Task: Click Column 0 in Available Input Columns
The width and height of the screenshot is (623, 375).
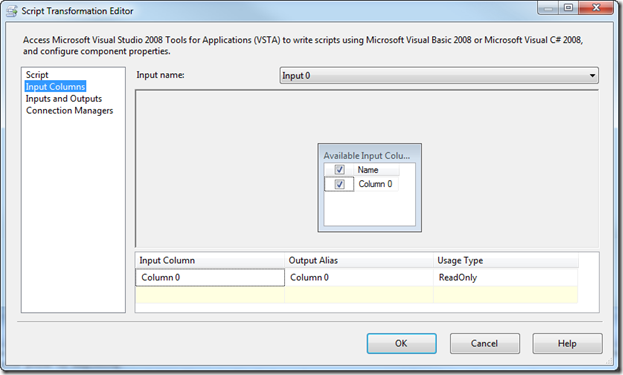Action: (x=375, y=184)
